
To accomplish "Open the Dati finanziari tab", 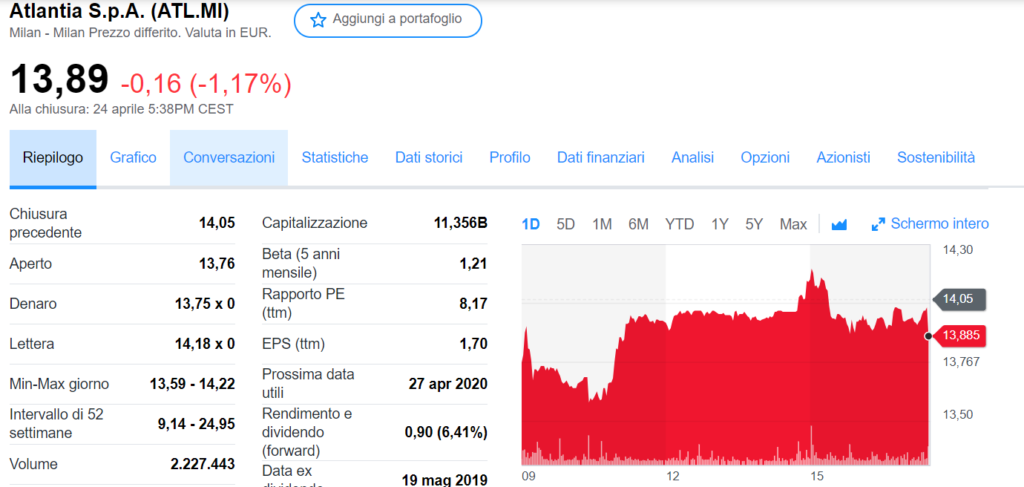I will tap(601, 158).
